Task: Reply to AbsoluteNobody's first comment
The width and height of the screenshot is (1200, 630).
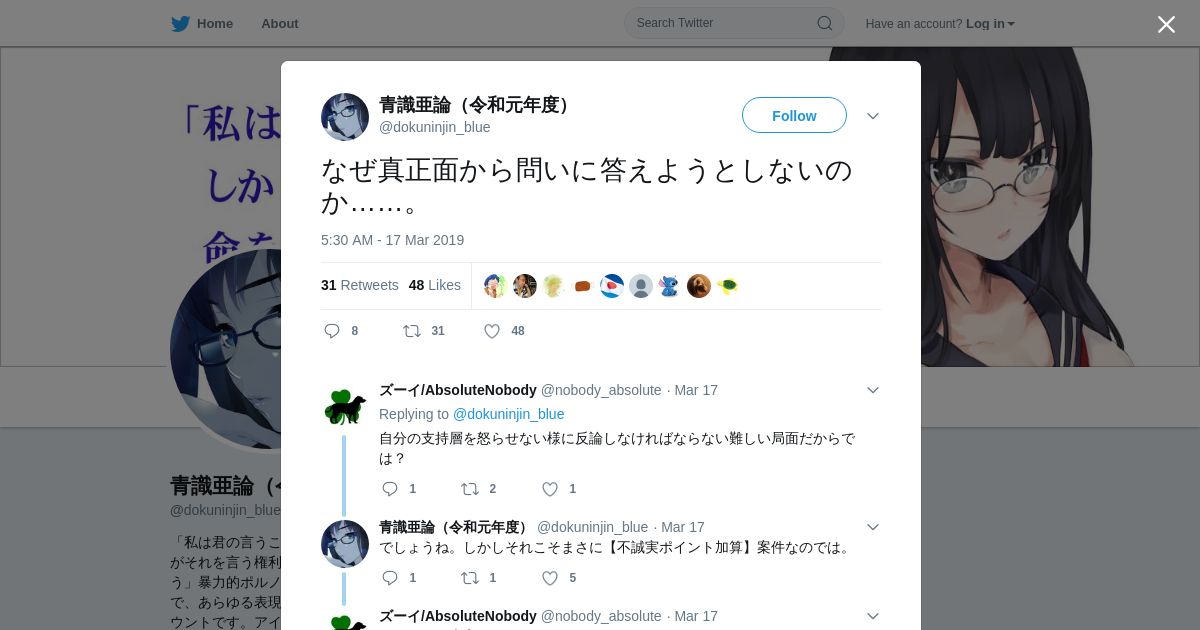Action: [390, 489]
